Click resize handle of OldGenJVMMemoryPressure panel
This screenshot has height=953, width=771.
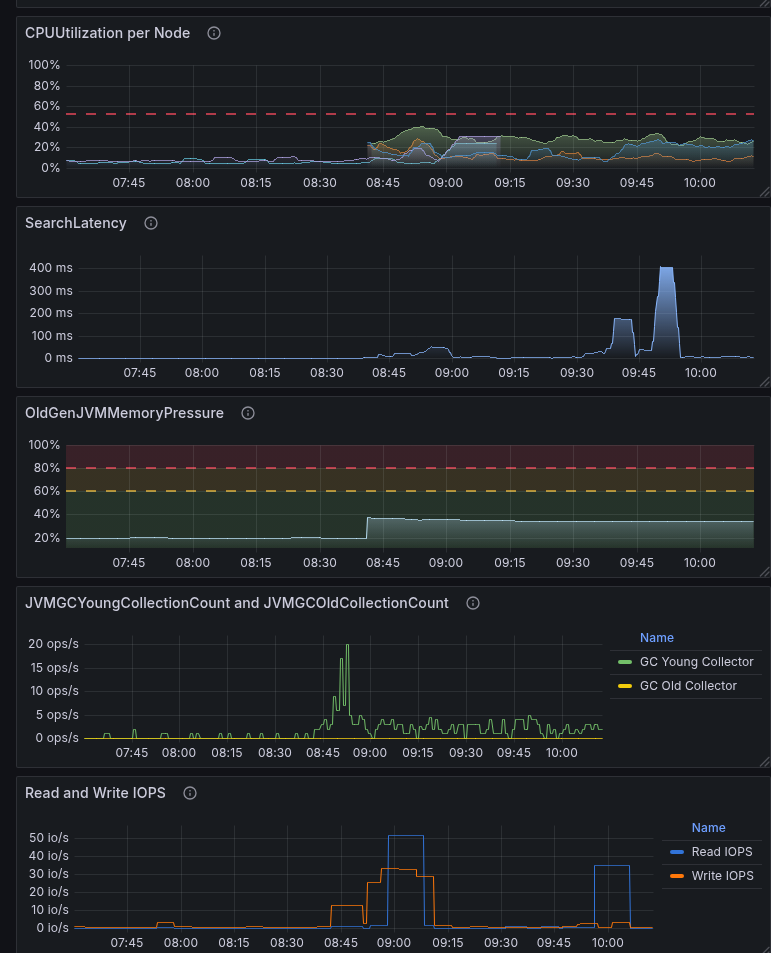[x=764, y=571]
